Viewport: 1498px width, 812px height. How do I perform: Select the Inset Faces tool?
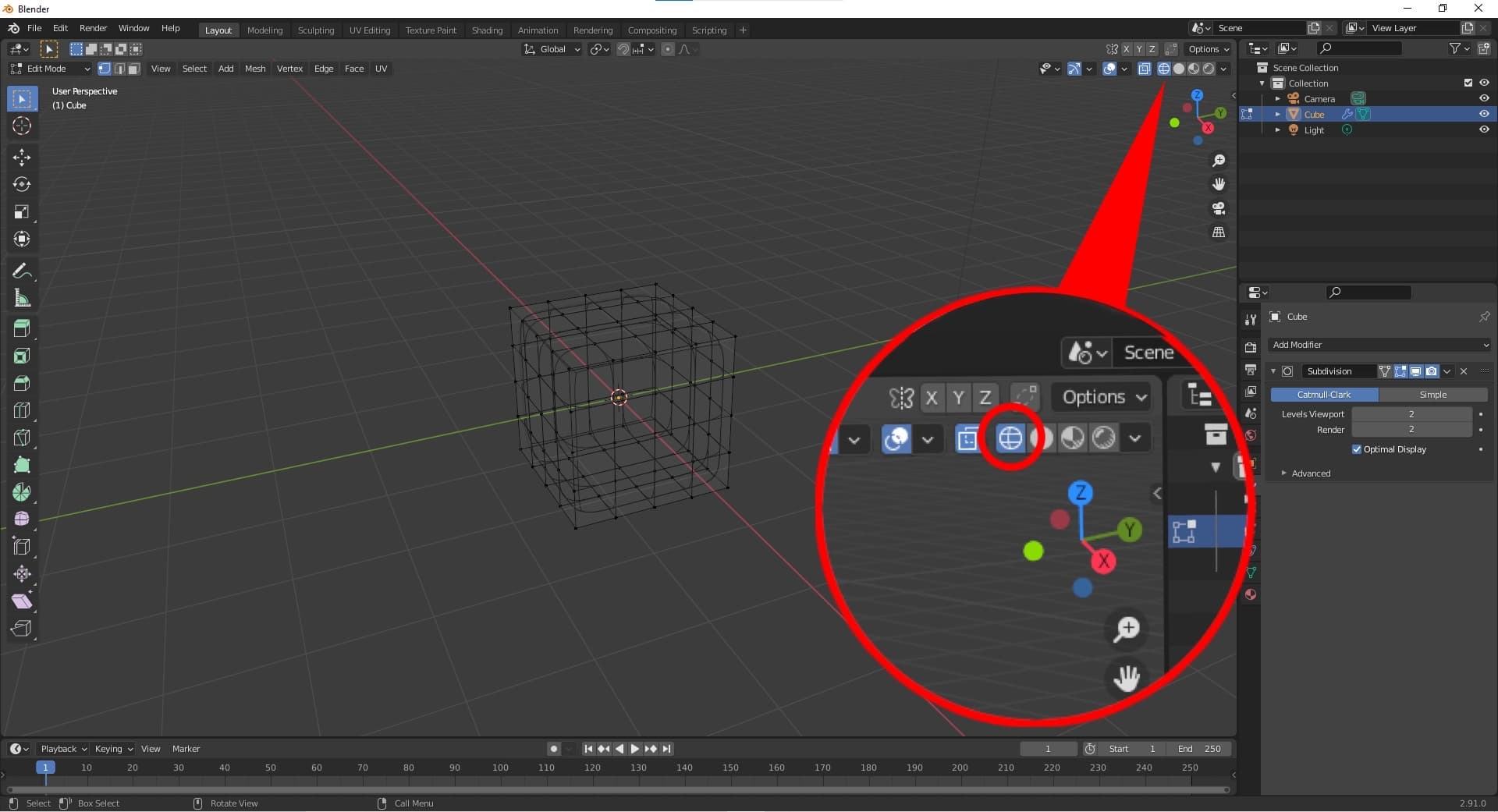click(21, 356)
